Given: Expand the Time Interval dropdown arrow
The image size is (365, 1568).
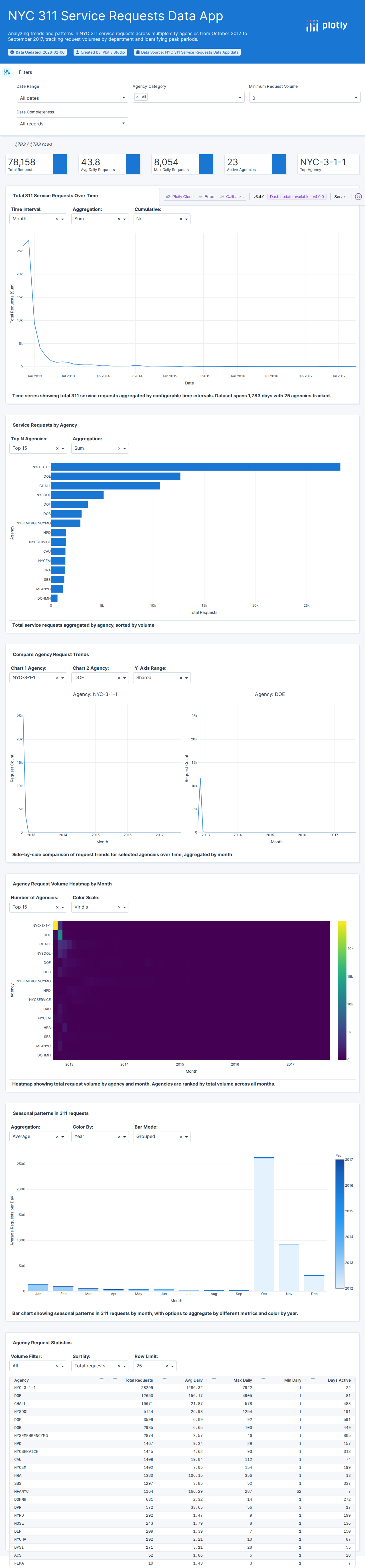Looking at the screenshot, I should click(63, 219).
